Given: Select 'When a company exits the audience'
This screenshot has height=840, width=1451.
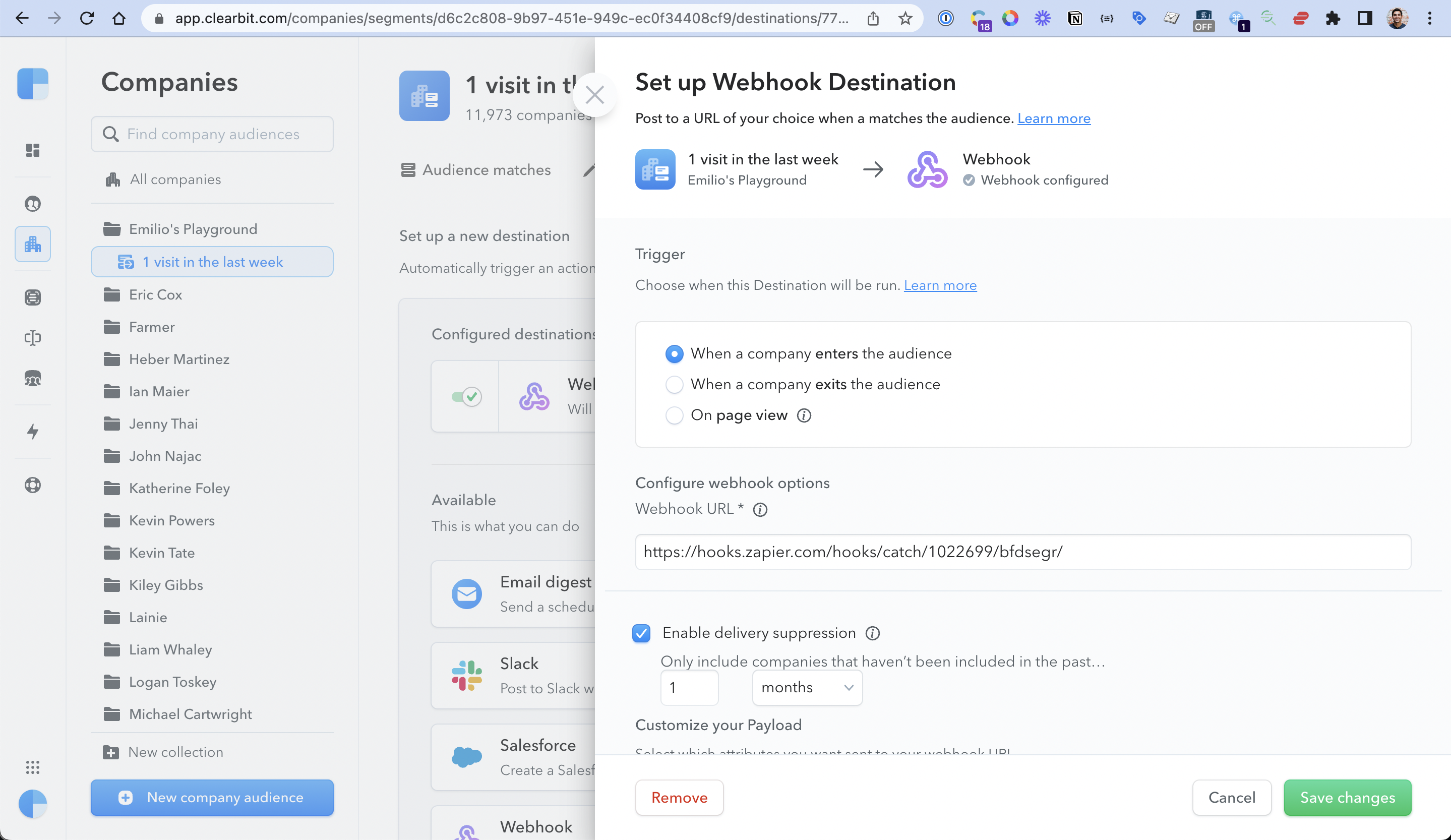Looking at the screenshot, I should coord(674,385).
